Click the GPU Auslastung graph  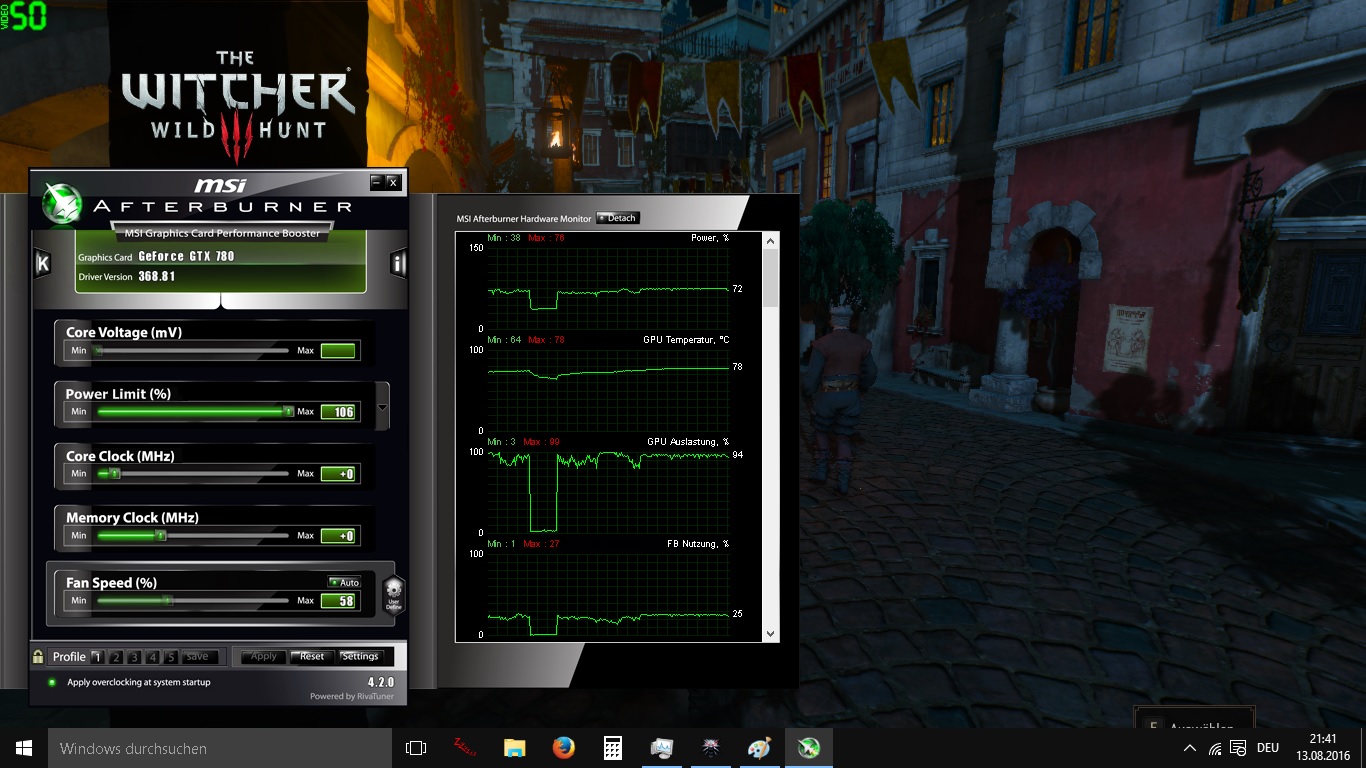tap(609, 492)
